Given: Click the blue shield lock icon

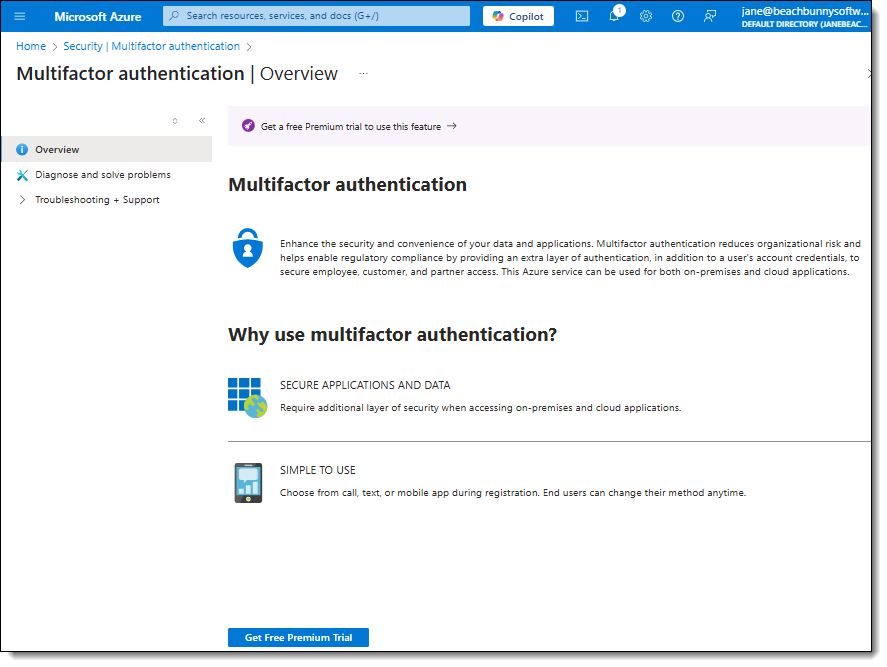Looking at the screenshot, I should tap(247, 249).
